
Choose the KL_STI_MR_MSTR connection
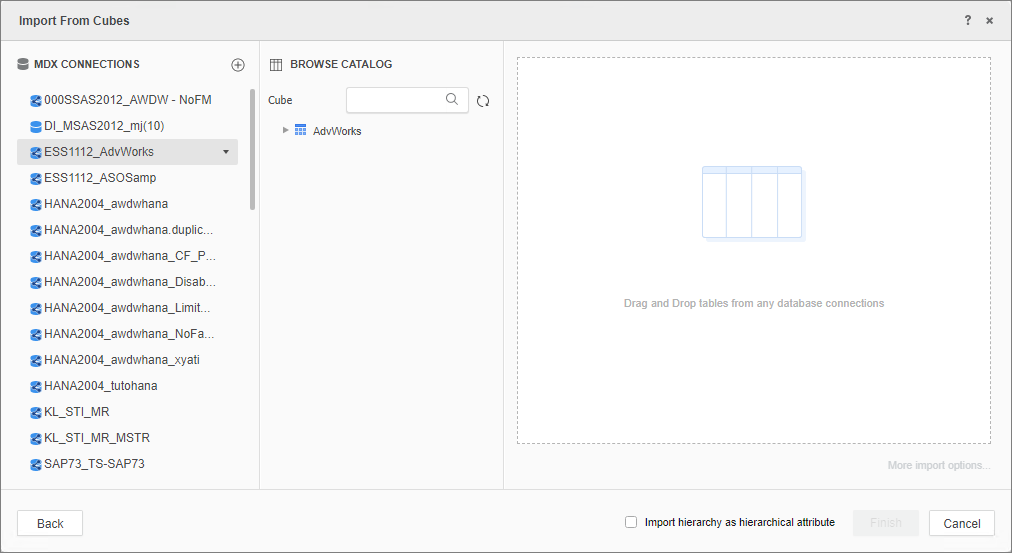pos(97,438)
